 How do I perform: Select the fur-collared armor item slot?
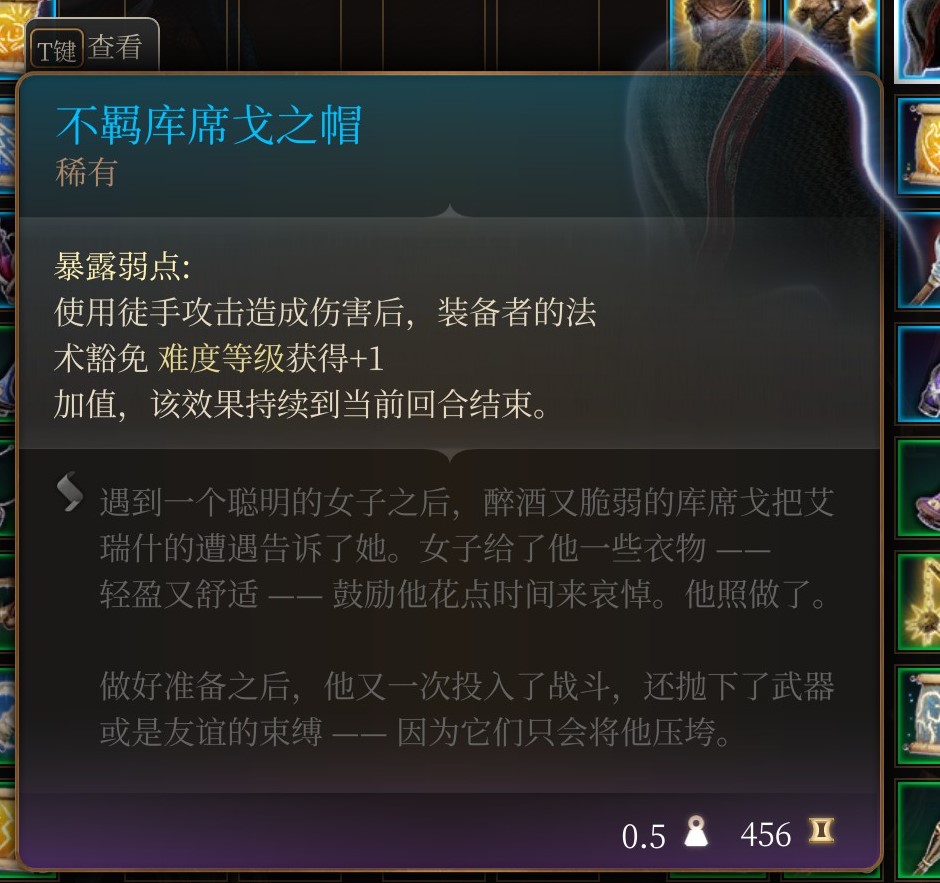tap(717, 33)
